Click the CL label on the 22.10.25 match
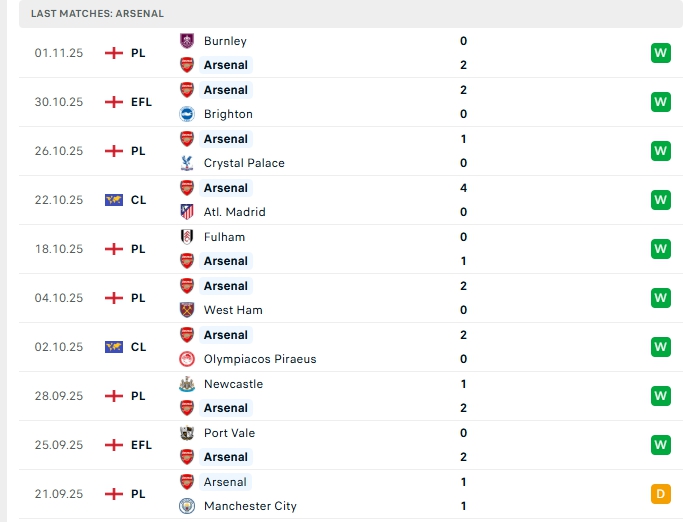695x522 pixels. [x=138, y=200]
